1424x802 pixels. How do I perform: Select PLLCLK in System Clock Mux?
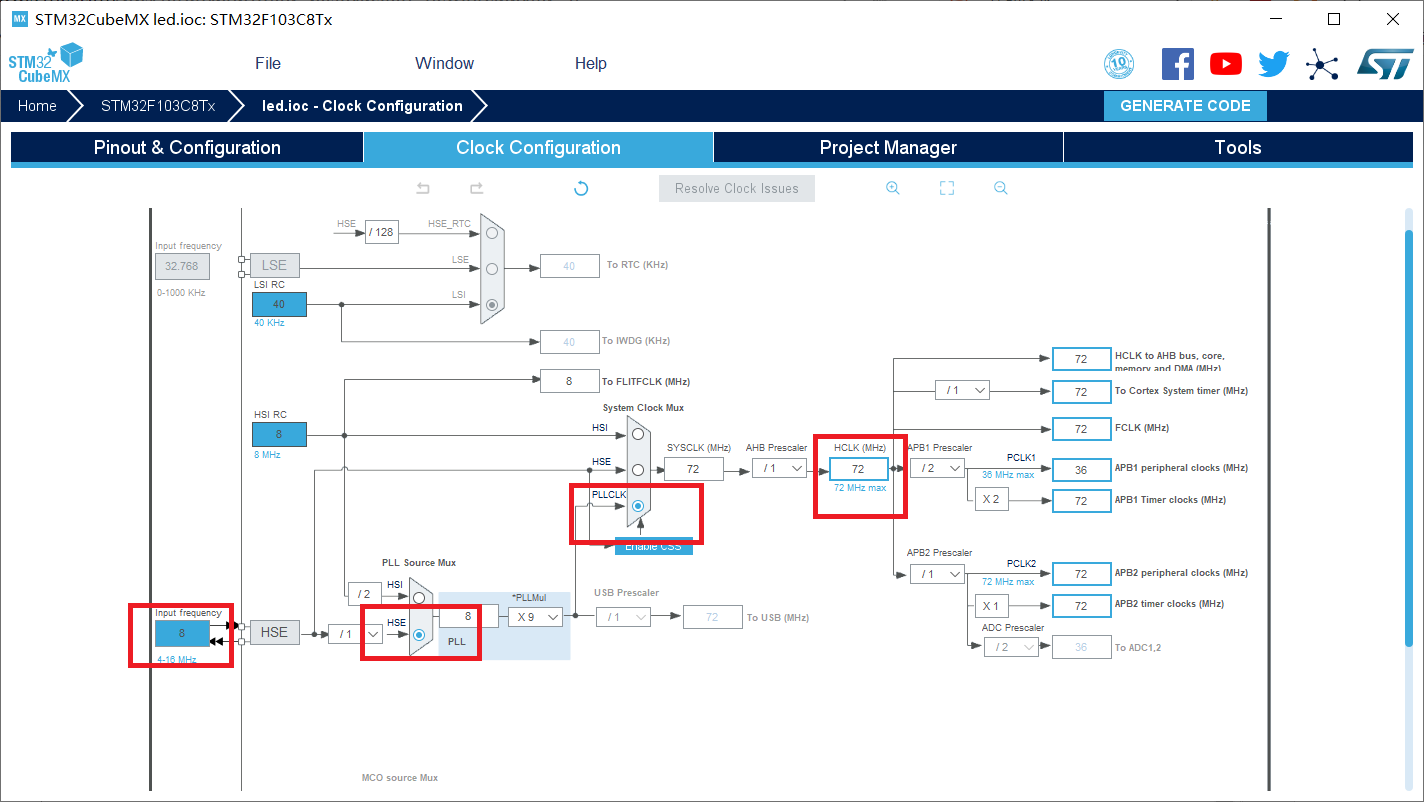coord(638,506)
